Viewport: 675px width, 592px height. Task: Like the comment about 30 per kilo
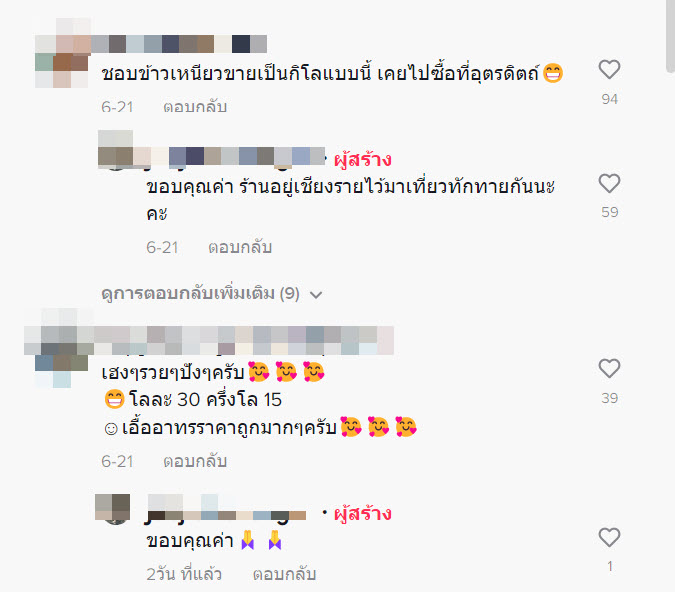click(x=609, y=369)
